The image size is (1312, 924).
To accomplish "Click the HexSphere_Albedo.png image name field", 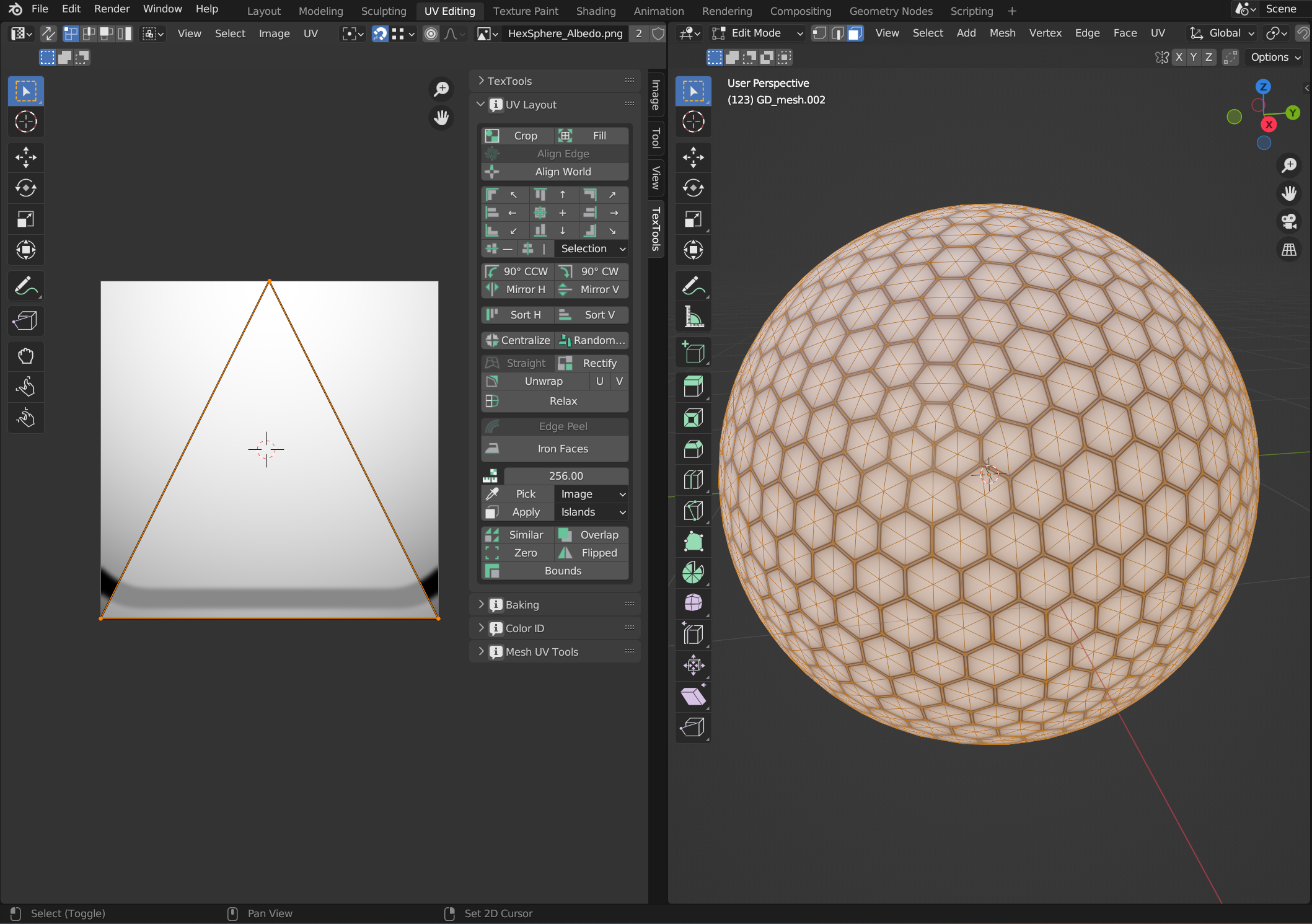I will pos(565,33).
